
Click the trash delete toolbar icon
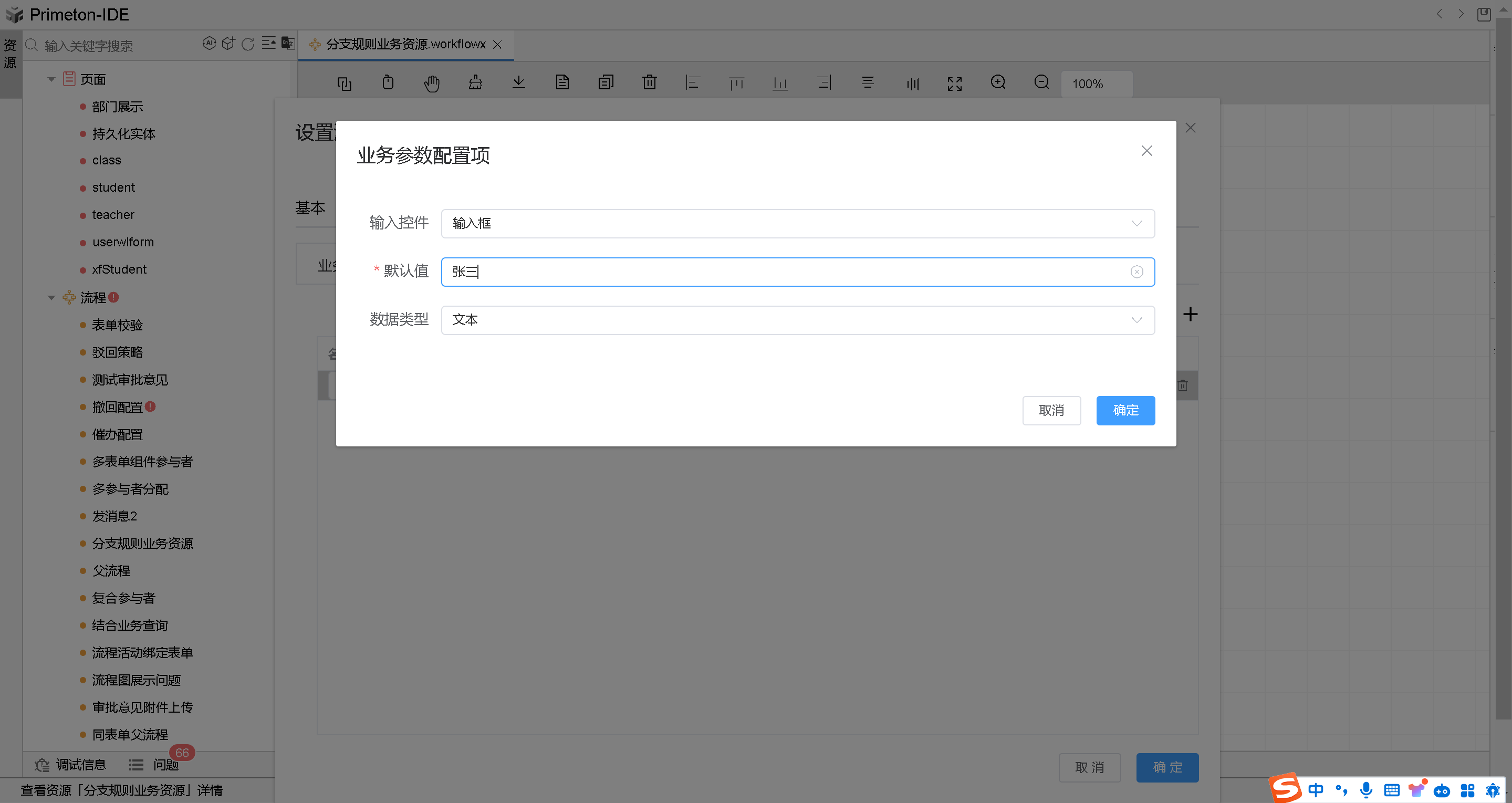pos(649,83)
